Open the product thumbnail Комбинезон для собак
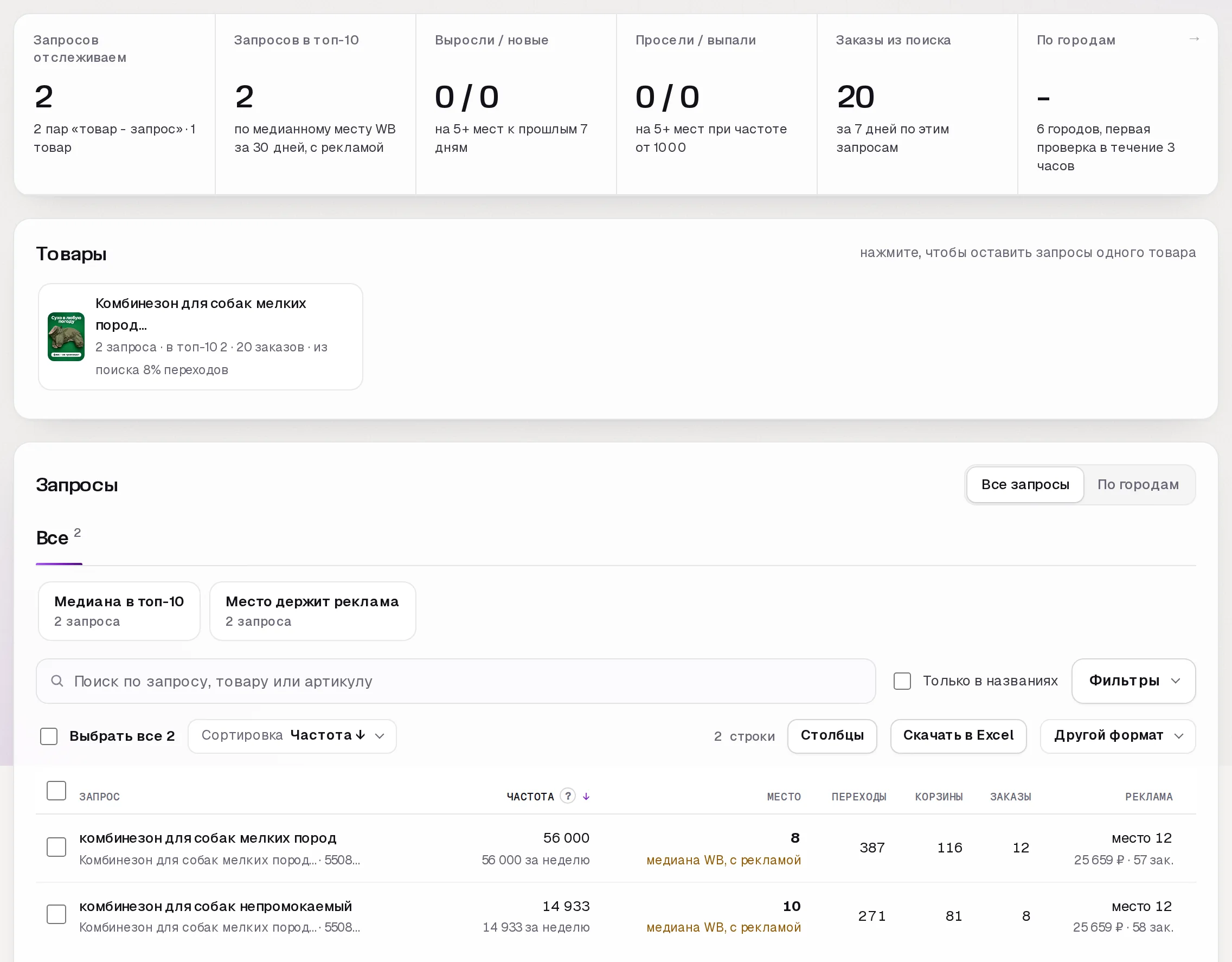This screenshot has height=962, width=1232. click(x=66, y=336)
